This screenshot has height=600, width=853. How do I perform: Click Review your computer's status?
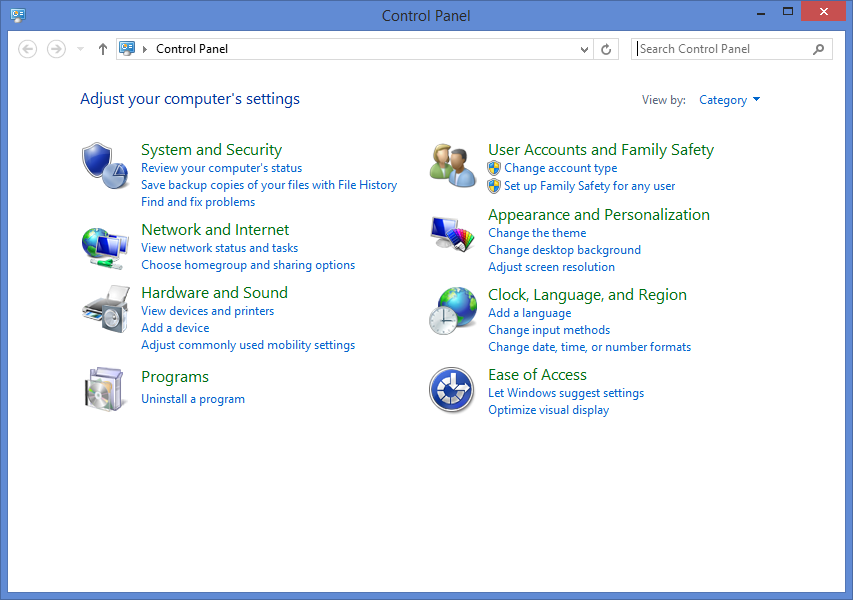point(221,168)
